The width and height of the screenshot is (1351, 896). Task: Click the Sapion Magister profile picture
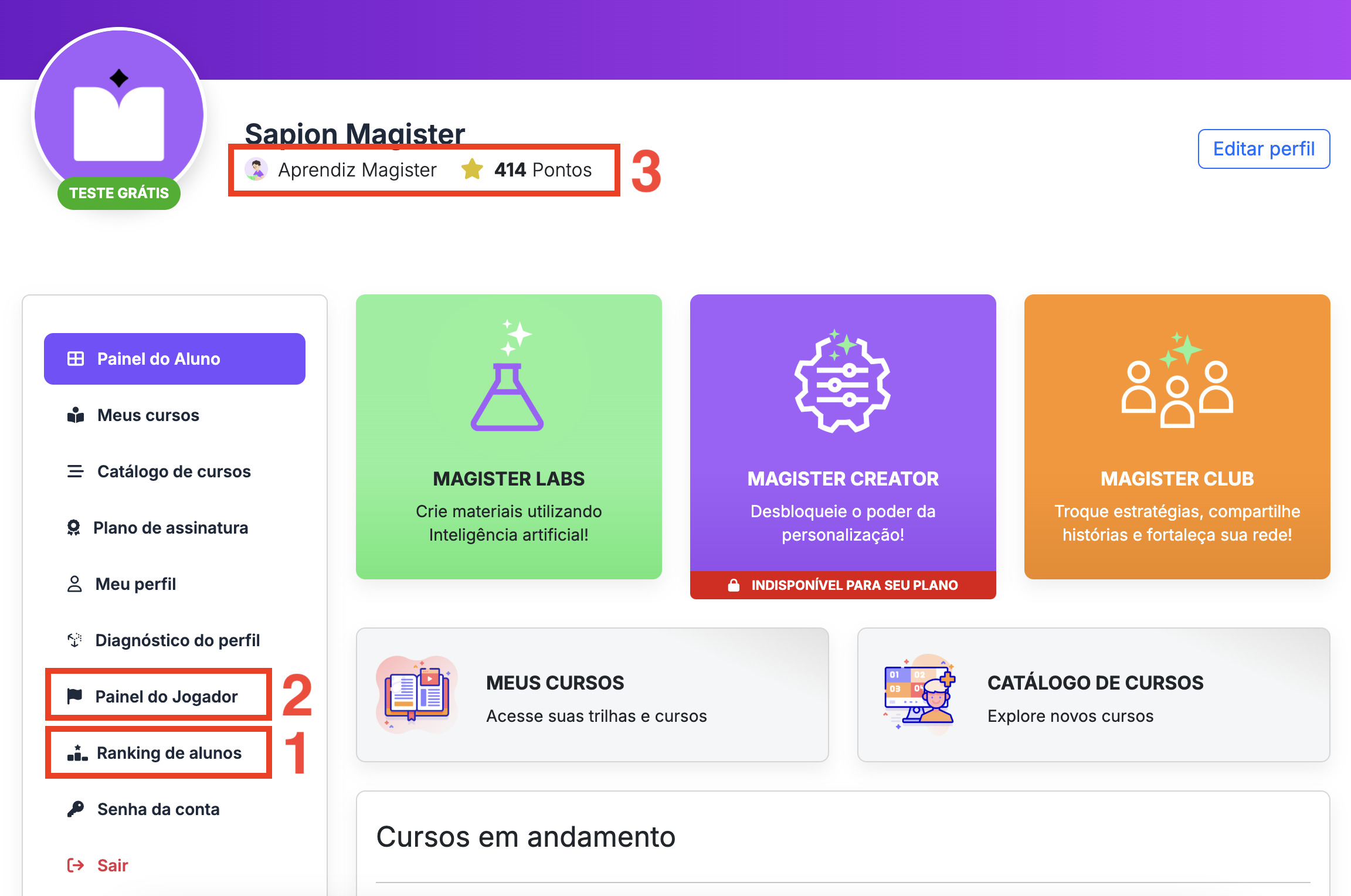[119, 111]
